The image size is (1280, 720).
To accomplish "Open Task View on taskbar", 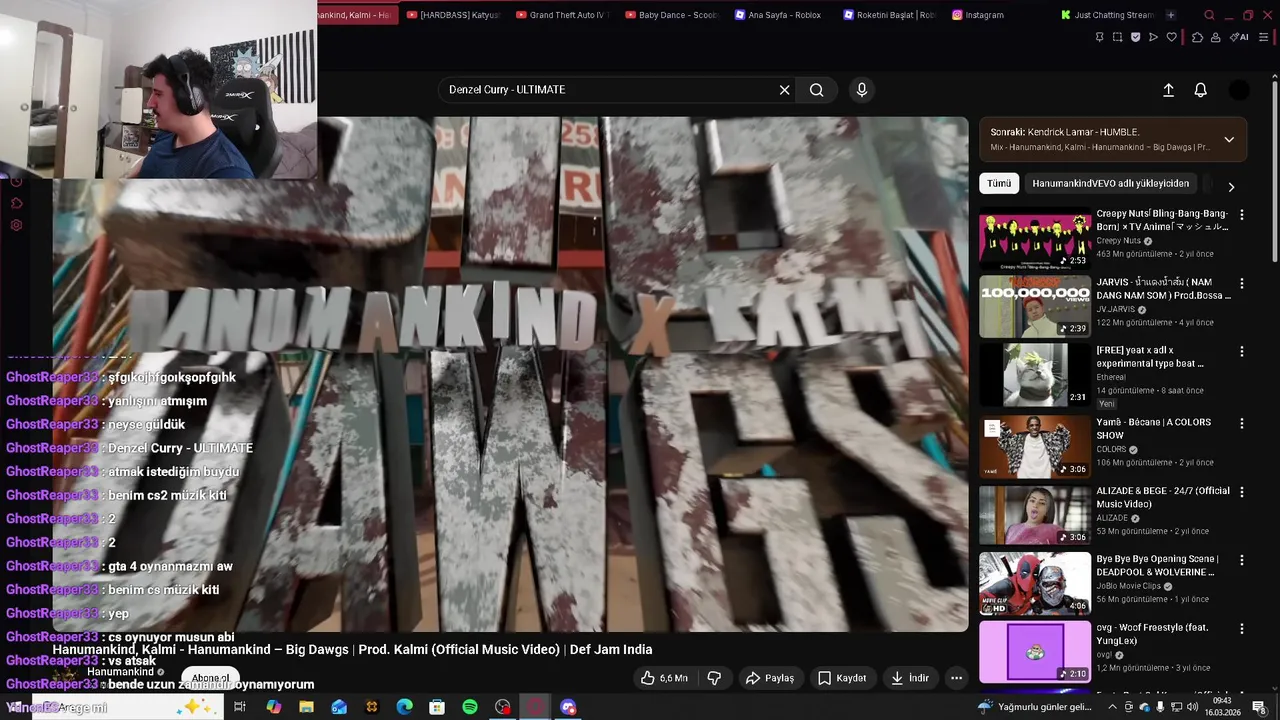I will click(x=240, y=707).
